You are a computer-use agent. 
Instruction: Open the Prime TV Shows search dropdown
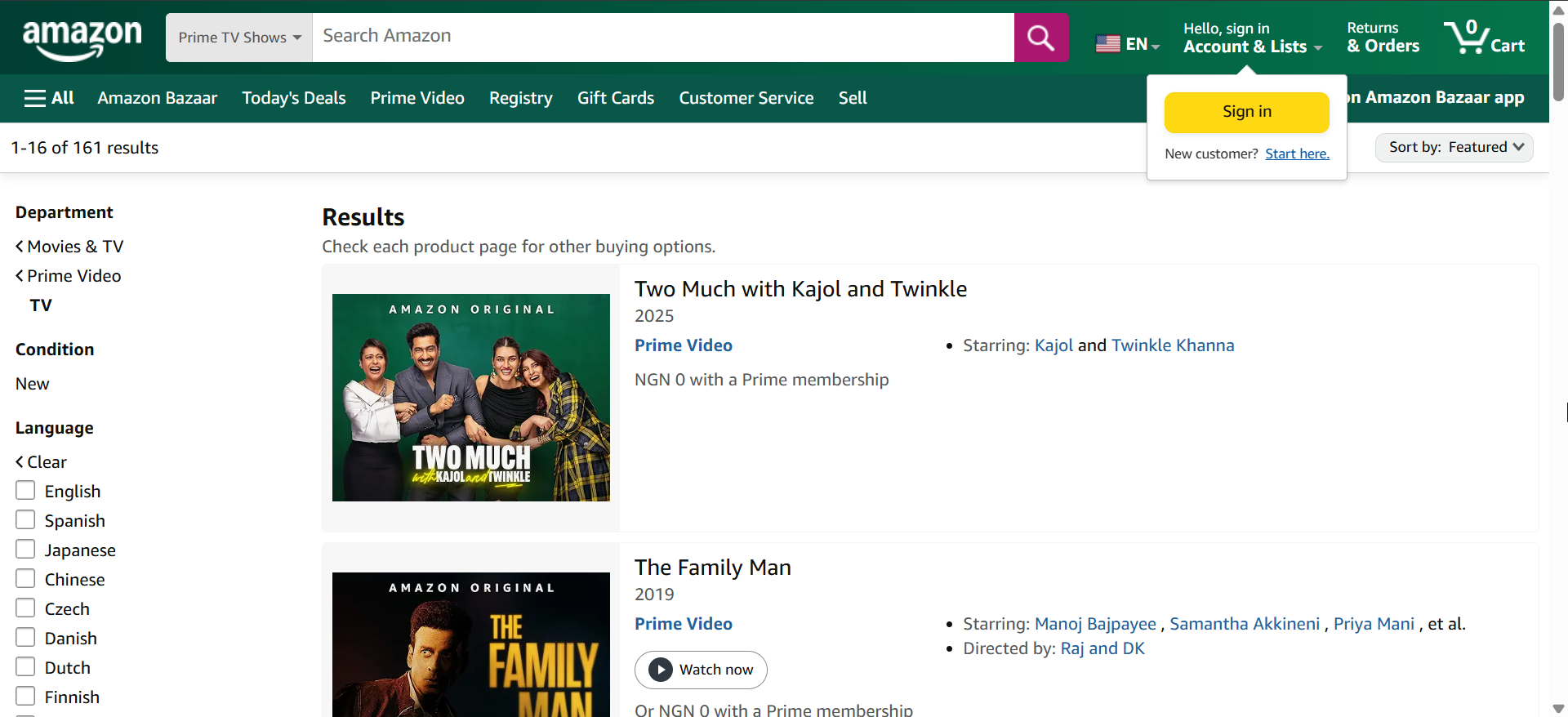coord(239,38)
